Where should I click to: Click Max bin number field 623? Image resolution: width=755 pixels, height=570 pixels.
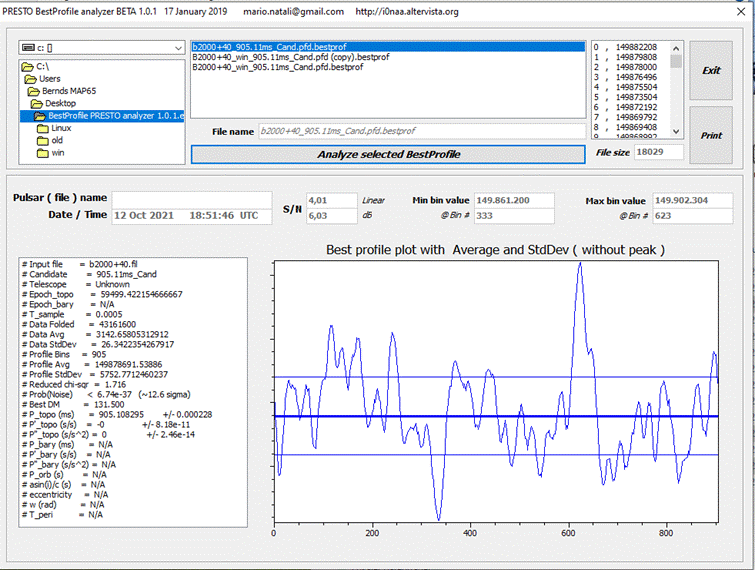coord(692,216)
